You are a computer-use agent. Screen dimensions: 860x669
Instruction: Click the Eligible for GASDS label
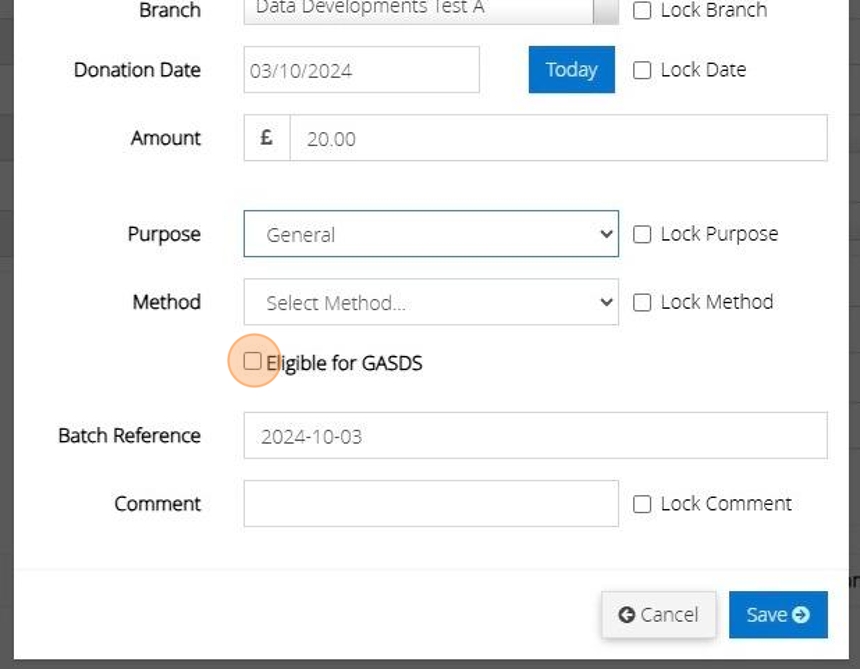(x=344, y=363)
